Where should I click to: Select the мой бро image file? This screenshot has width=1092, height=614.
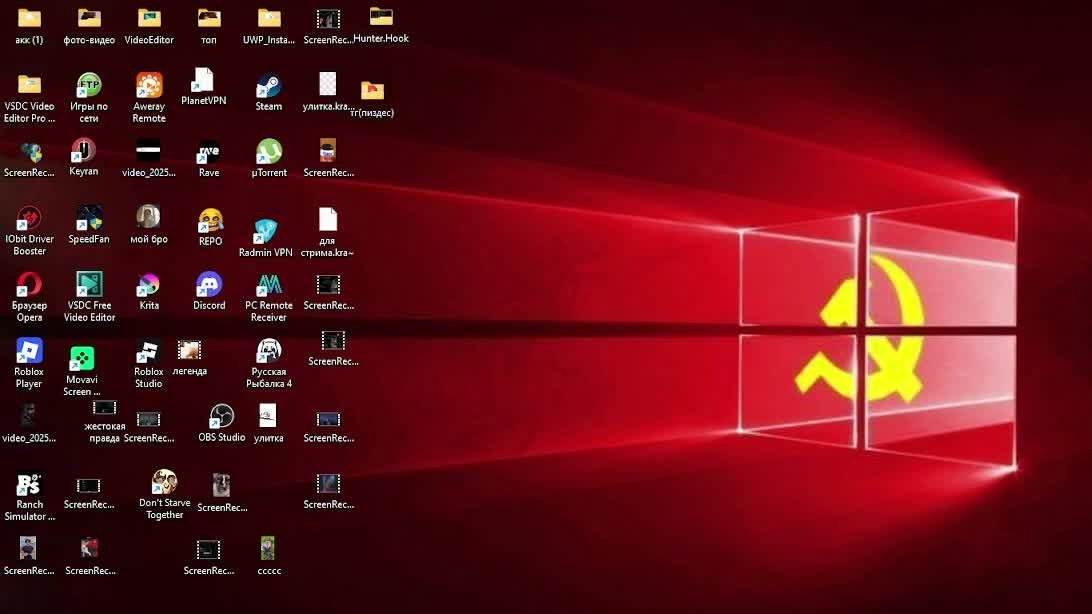148,218
